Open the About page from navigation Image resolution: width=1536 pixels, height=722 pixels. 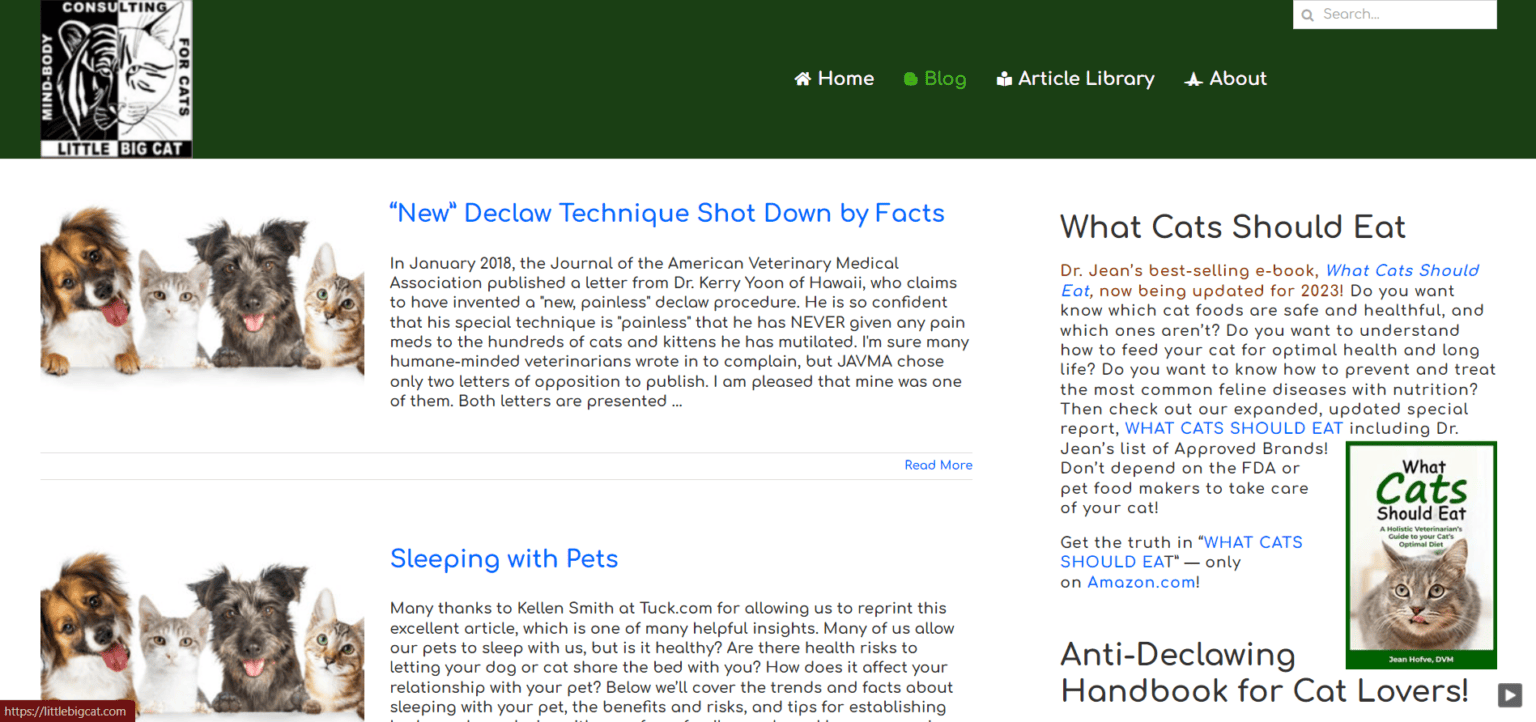coord(1238,78)
